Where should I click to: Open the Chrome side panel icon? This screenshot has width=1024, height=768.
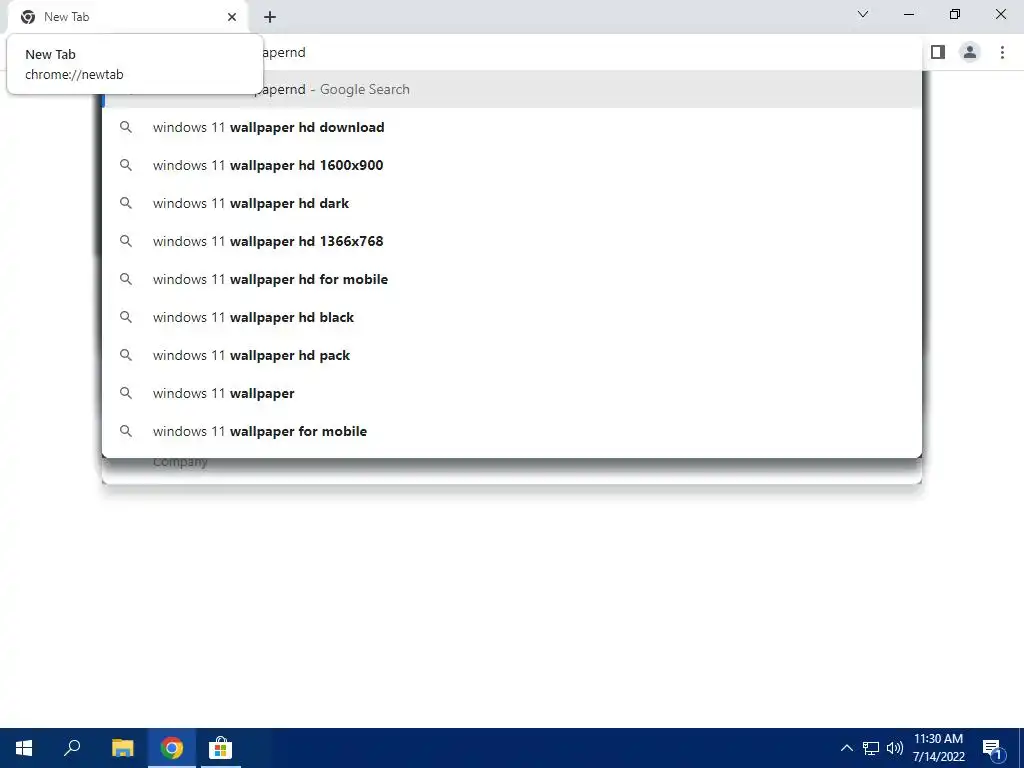(x=938, y=52)
